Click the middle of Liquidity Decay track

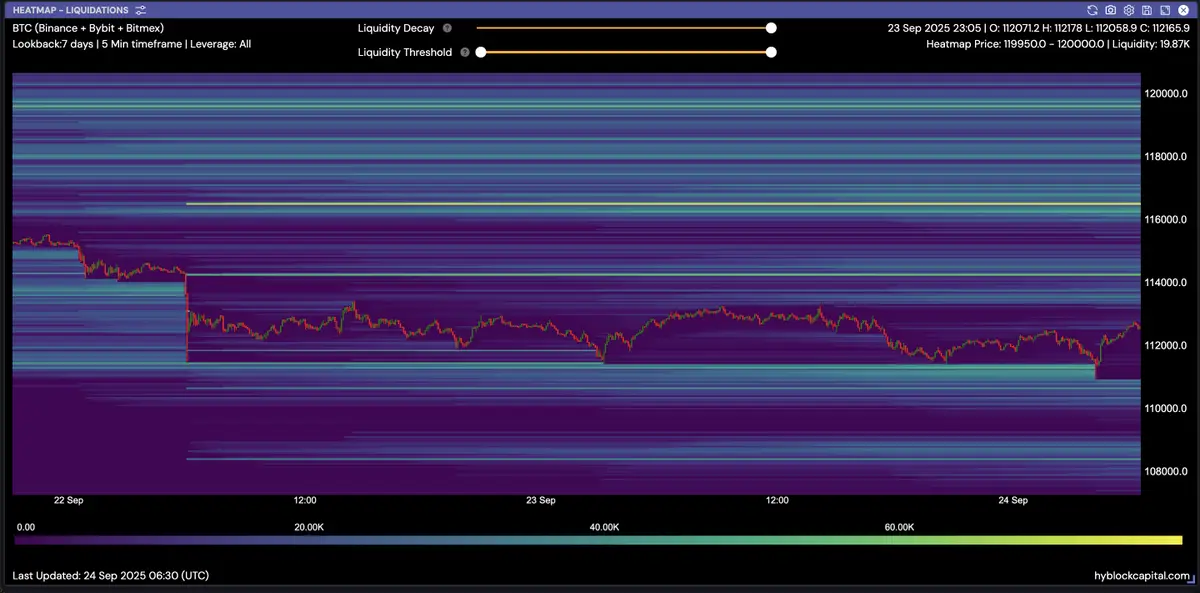coord(624,29)
